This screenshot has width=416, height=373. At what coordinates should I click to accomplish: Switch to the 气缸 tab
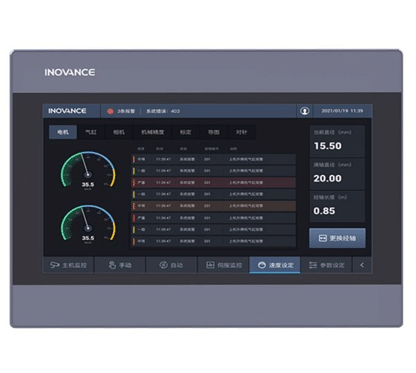[91, 132]
